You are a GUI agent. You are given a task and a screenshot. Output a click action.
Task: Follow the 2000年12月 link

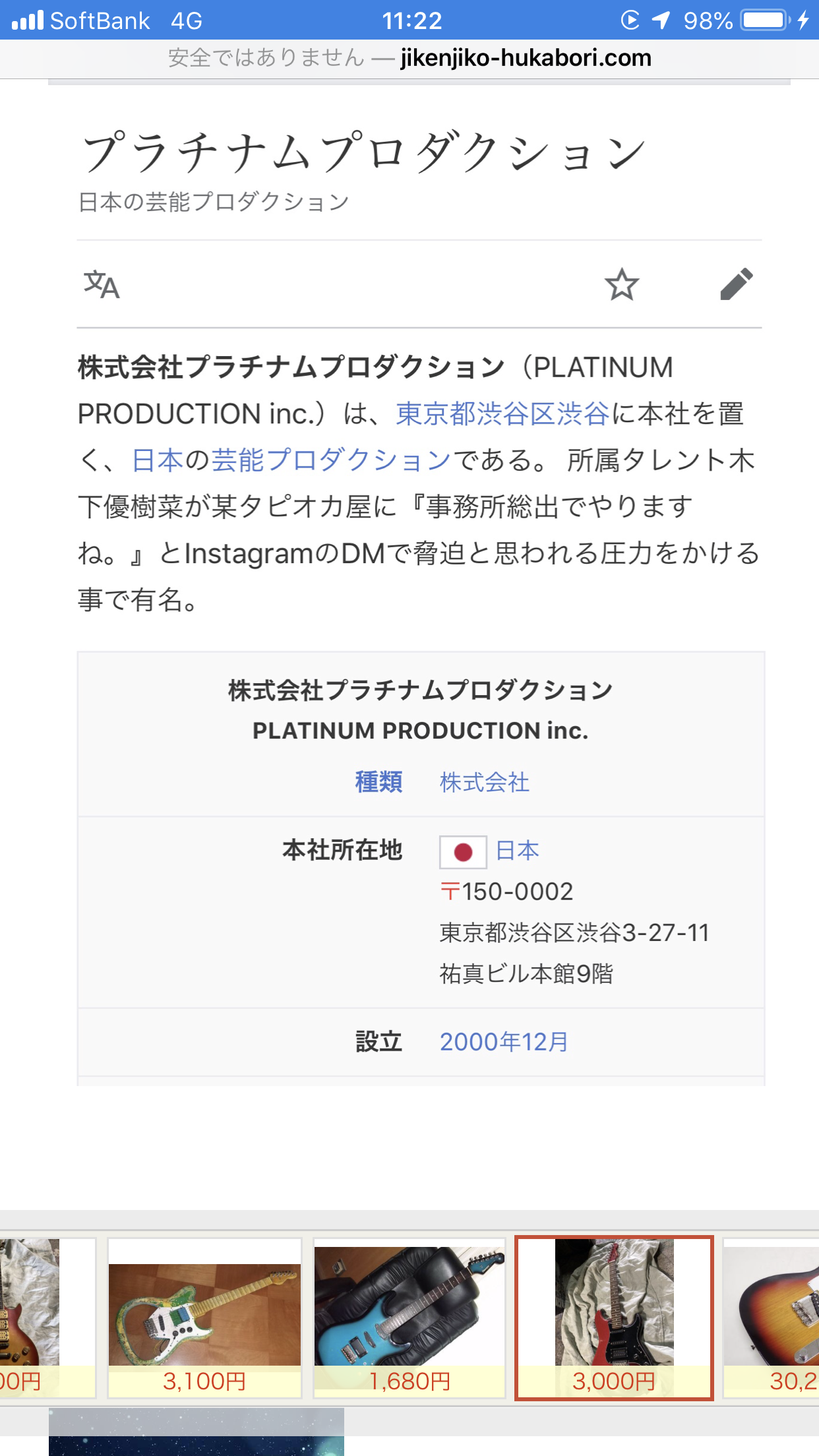click(504, 1042)
